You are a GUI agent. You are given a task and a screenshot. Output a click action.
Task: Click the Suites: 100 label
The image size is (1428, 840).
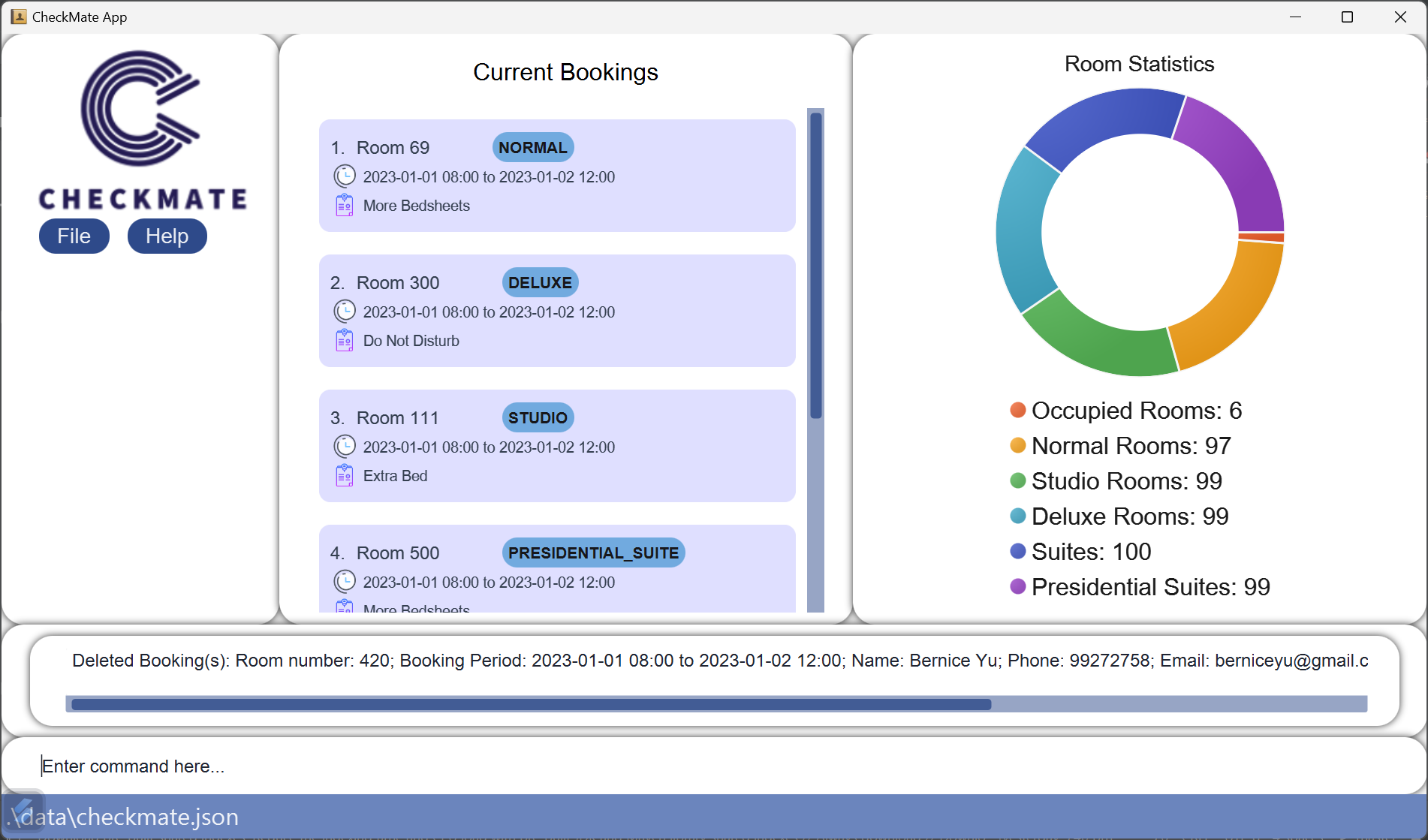(x=1092, y=552)
